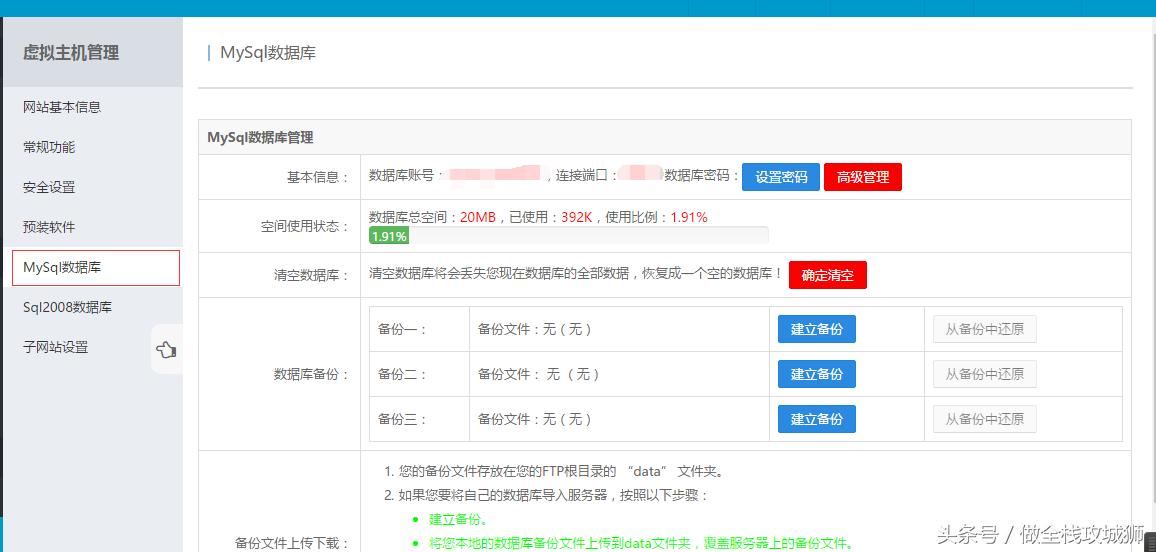This screenshot has height=552, width=1156.
Task: Click the 清空数据库 row label
Action: click(x=311, y=276)
